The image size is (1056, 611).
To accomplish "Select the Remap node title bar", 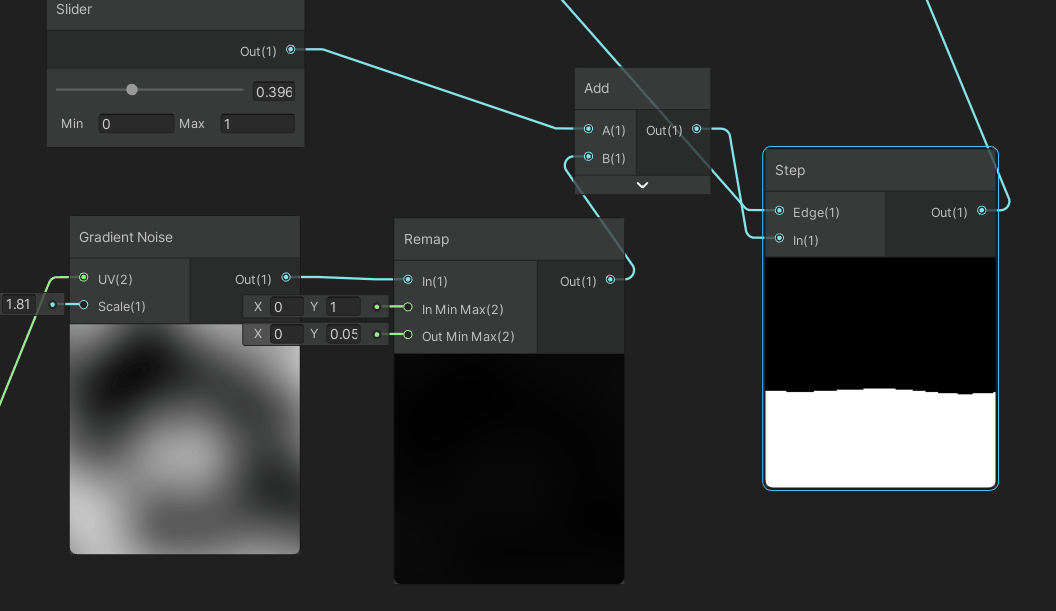I will tap(509, 239).
